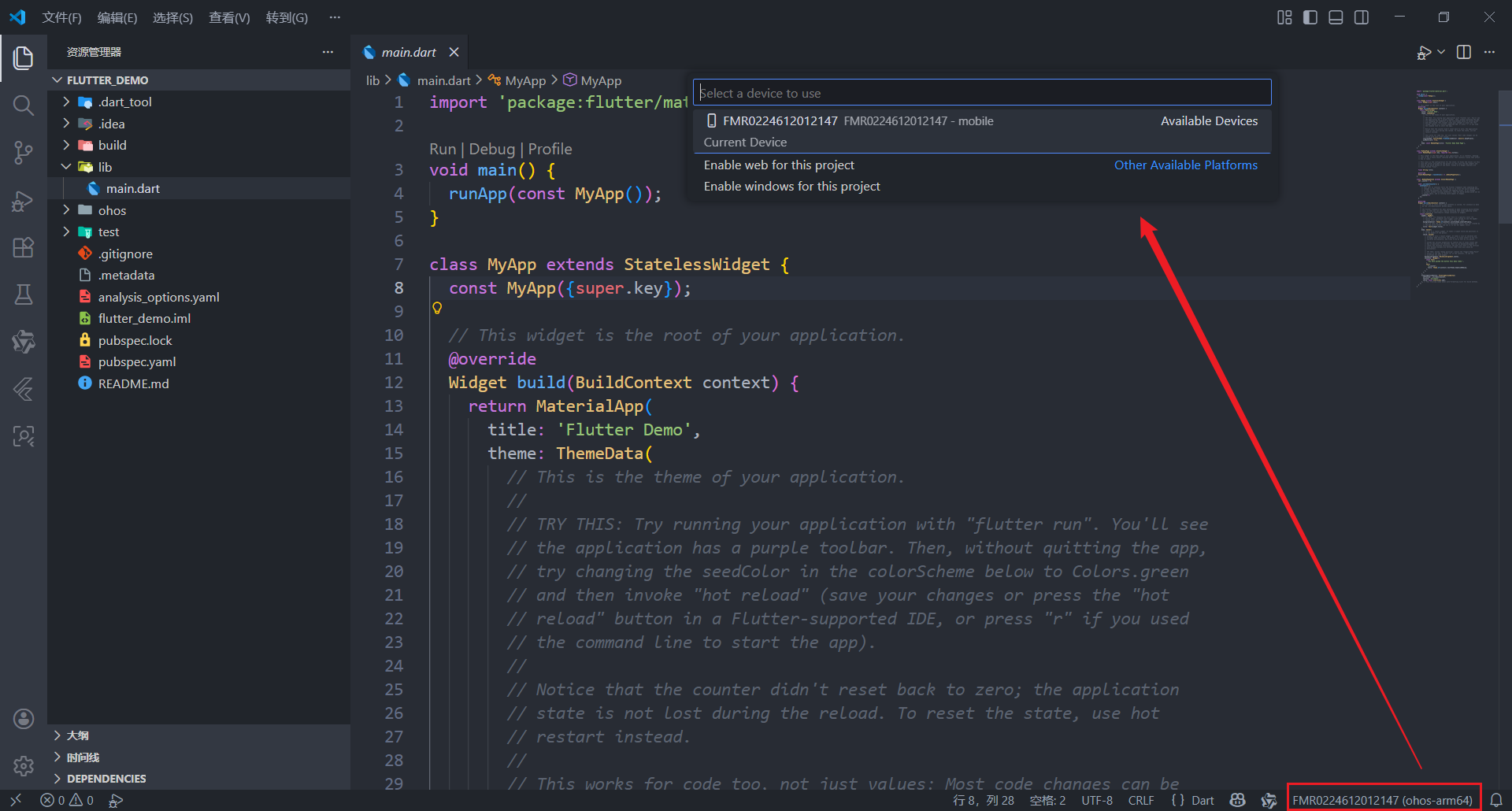Click the status bar debug launch icon
This screenshot has height=811, width=1512.
point(116,800)
